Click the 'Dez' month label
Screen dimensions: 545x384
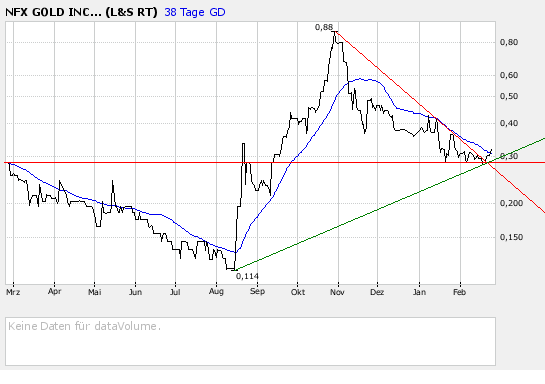point(377,292)
